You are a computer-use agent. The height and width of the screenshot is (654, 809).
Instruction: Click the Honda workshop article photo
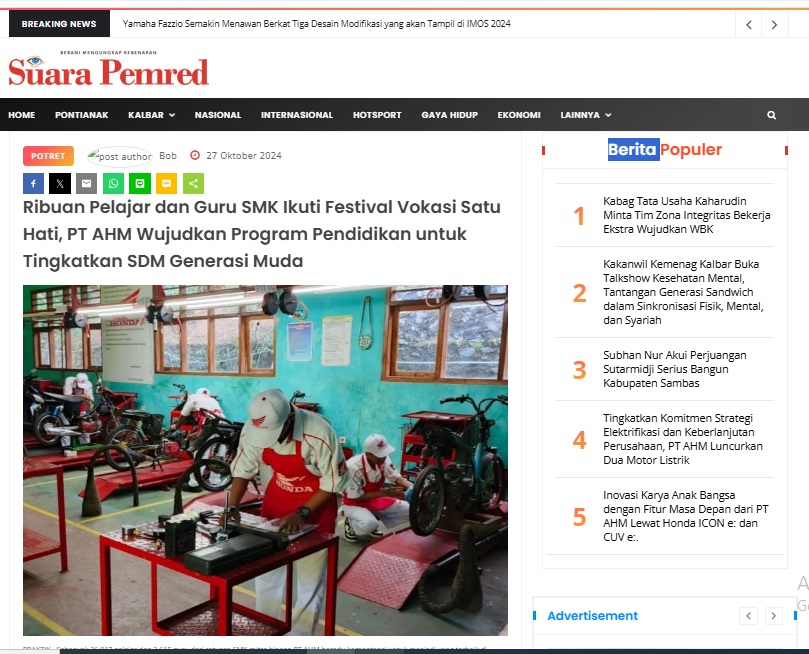point(265,460)
